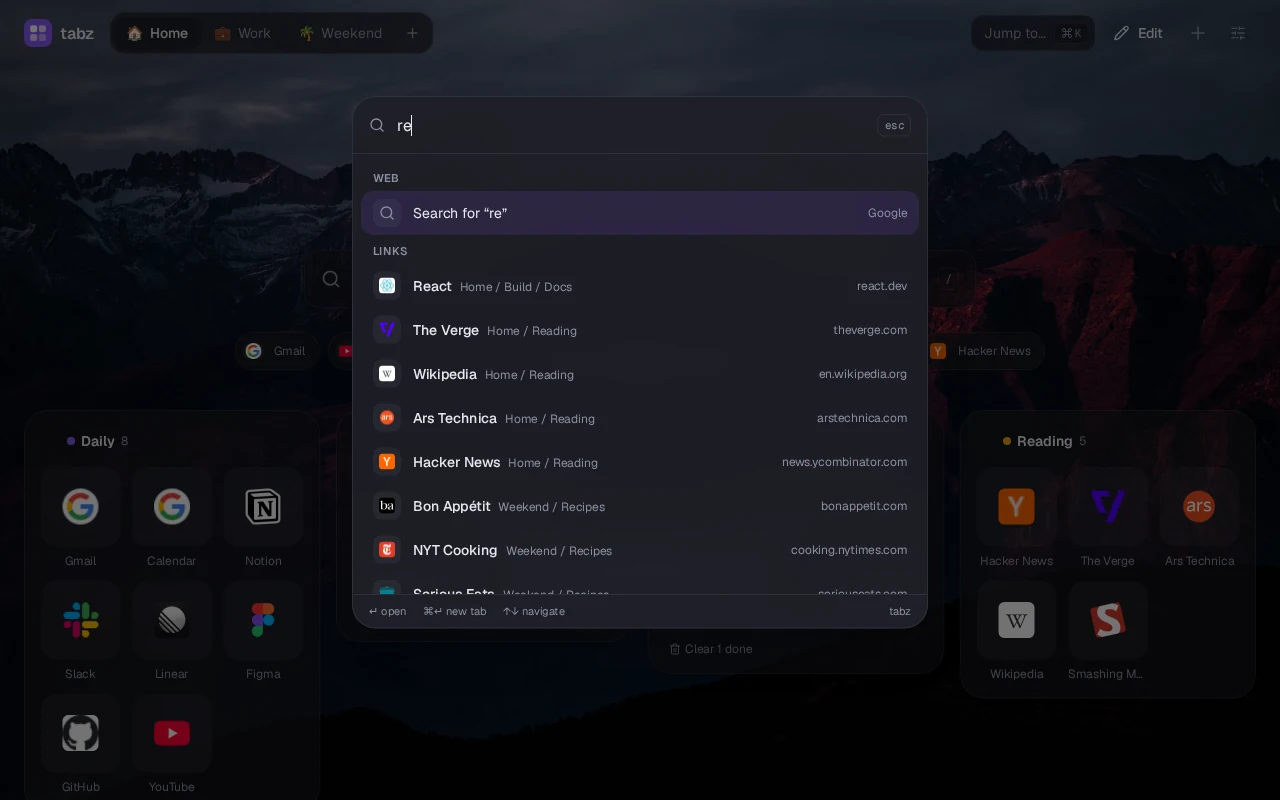The image size is (1280, 800).
Task: Open the Smashing Magazine tile
Action: [1108, 632]
